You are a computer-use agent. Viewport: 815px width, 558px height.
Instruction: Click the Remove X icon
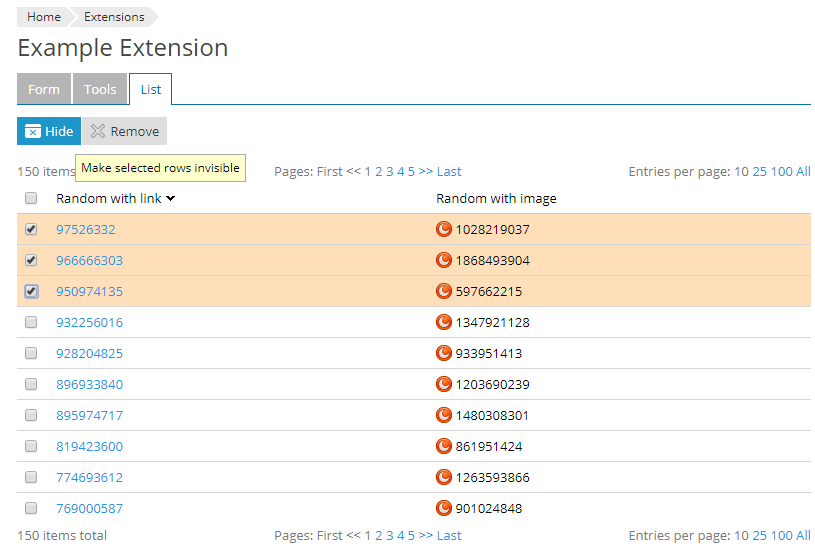tap(98, 131)
